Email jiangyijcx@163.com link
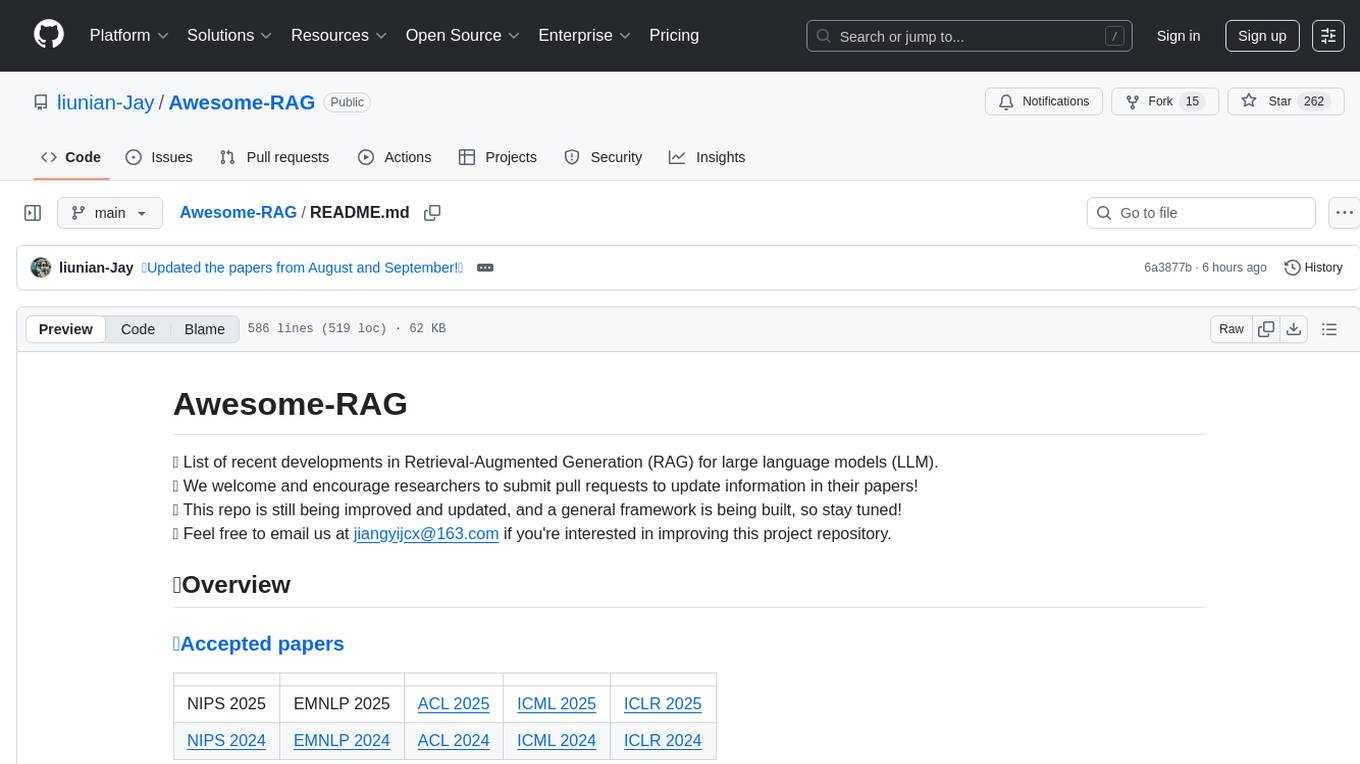The image size is (1360, 764). tap(426, 533)
